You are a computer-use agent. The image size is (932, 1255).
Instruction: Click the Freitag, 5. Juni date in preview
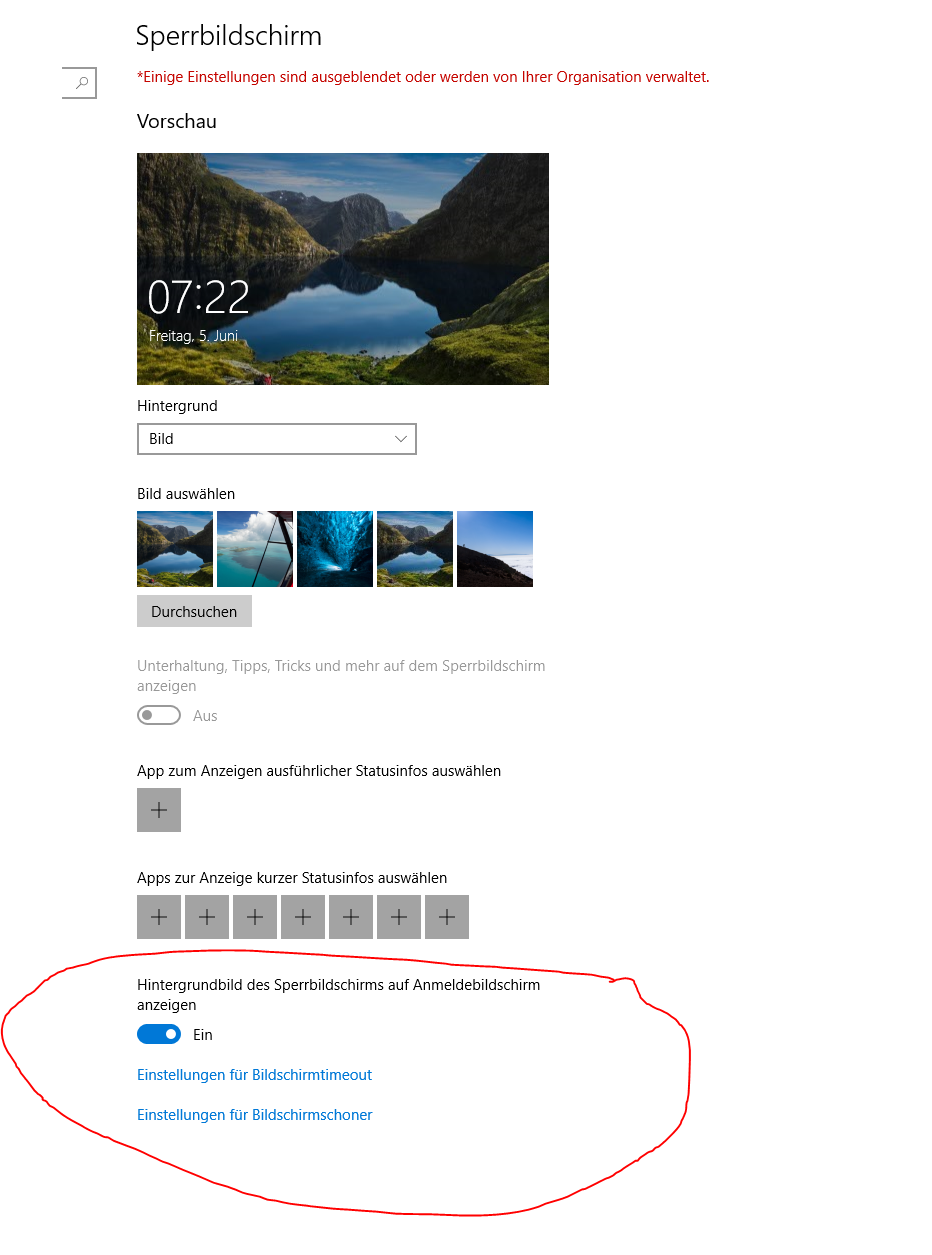point(193,336)
